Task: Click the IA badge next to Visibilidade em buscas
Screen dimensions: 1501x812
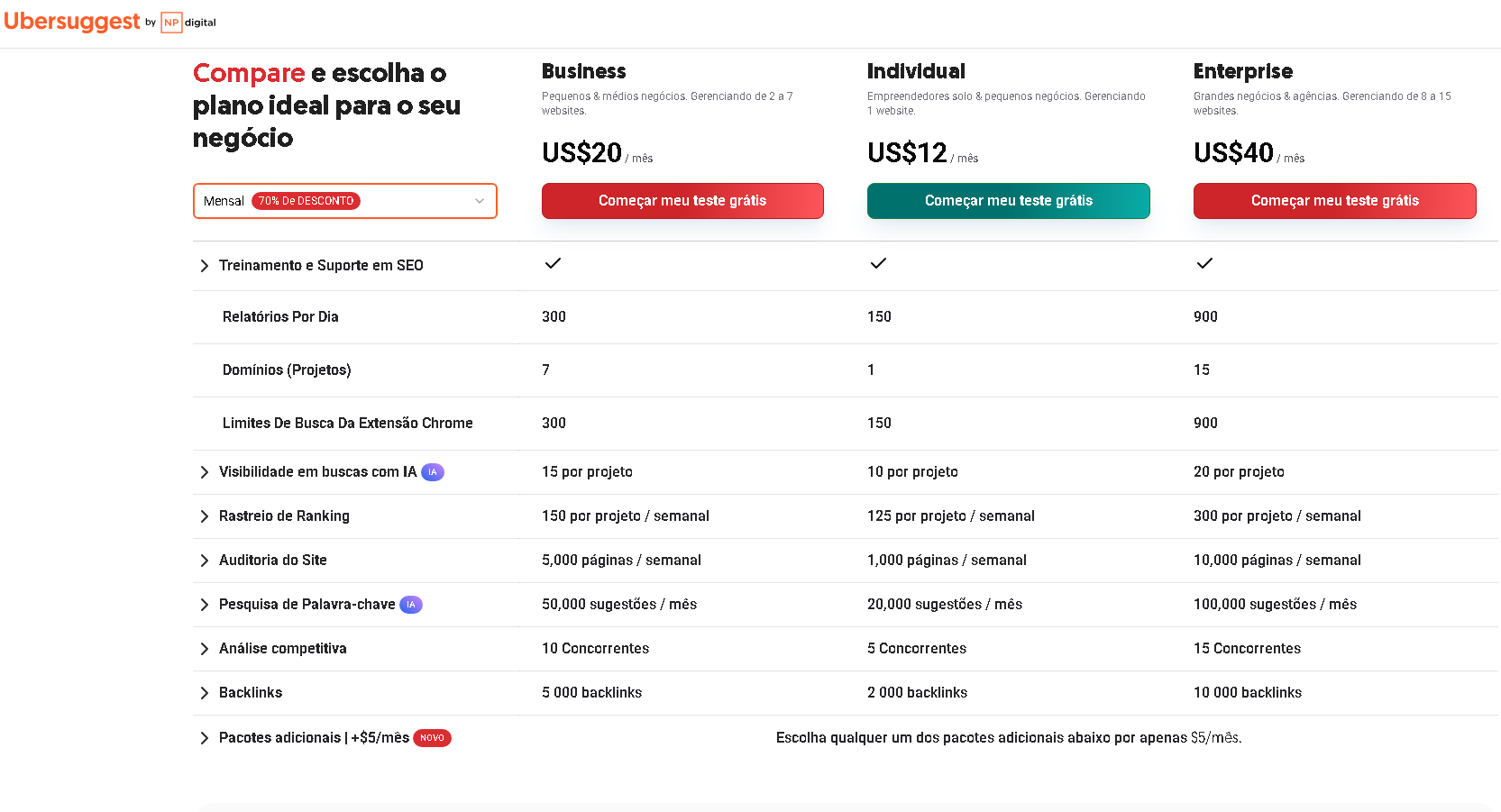Action: (433, 471)
